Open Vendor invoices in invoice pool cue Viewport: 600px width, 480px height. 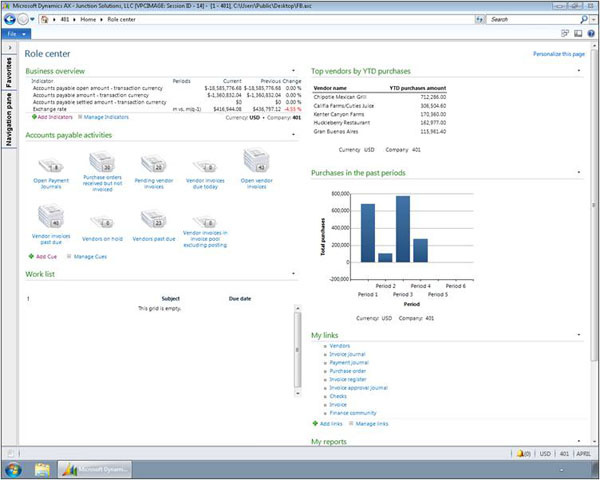205,222
